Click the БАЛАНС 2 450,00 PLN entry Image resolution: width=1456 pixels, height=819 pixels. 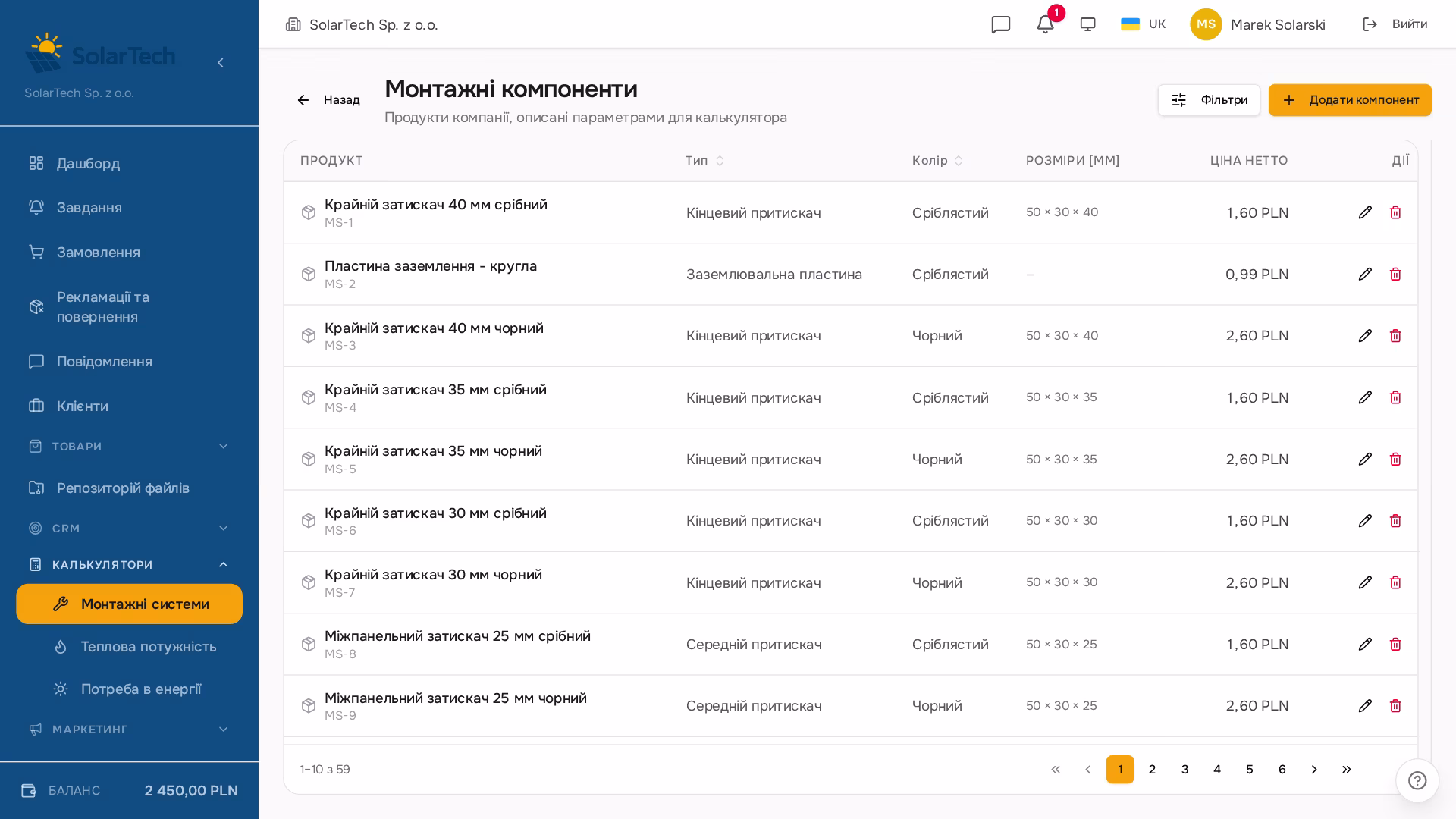(x=129, y=791)
